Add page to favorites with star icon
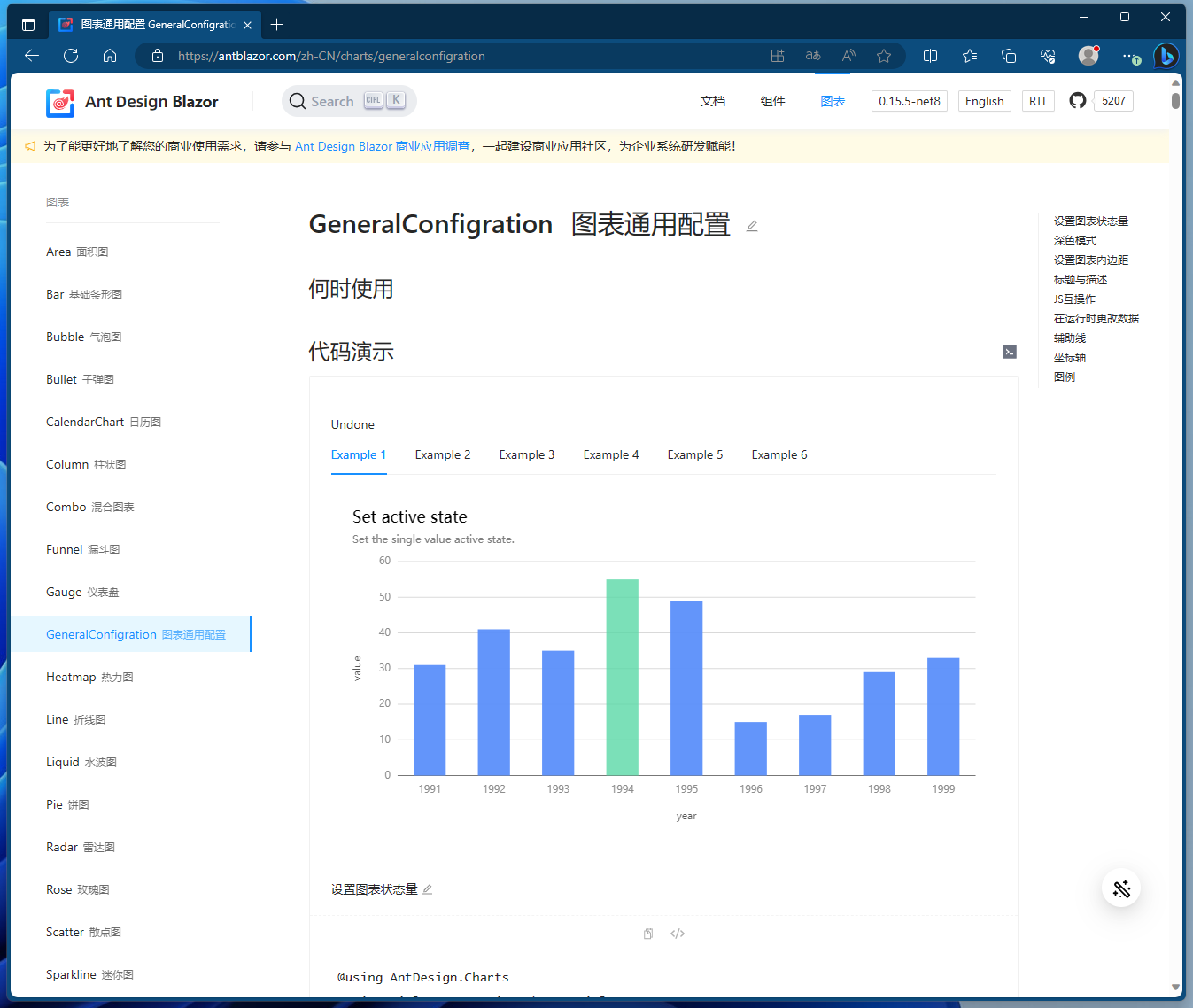 (883, 56)
